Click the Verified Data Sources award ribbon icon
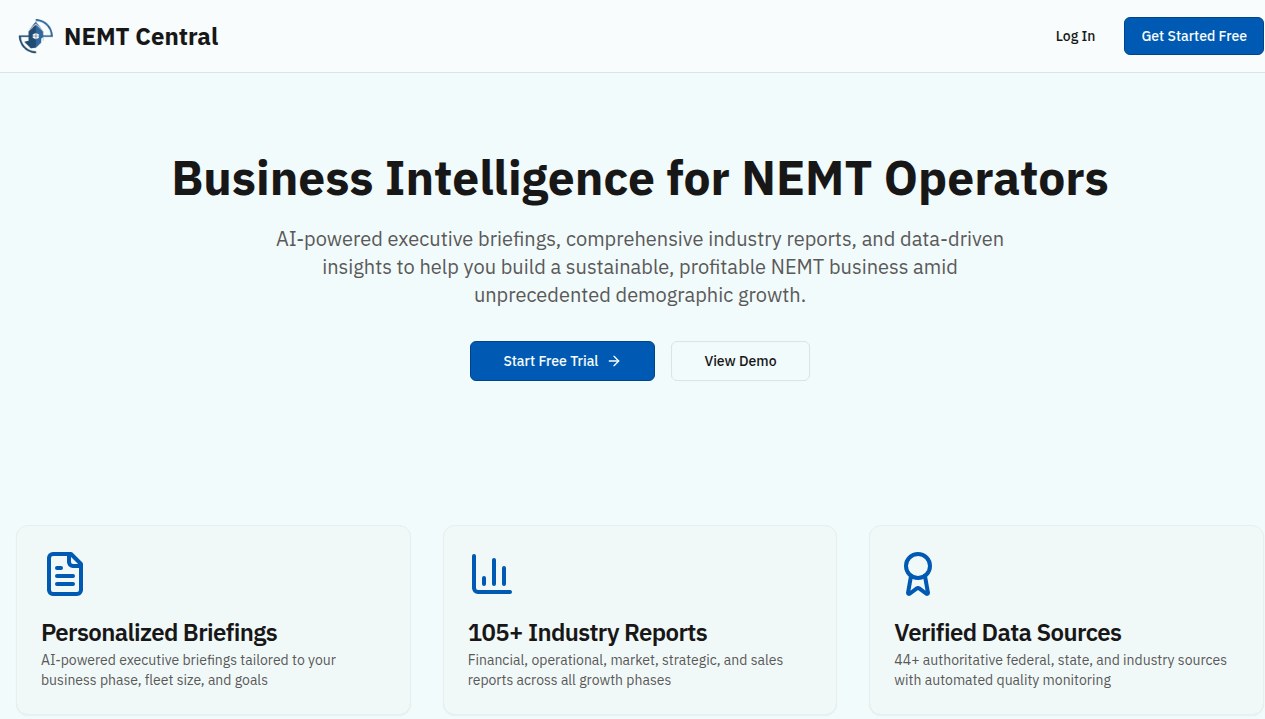The height and width of the screenshot is (719, 1265). tap(917, 574)
